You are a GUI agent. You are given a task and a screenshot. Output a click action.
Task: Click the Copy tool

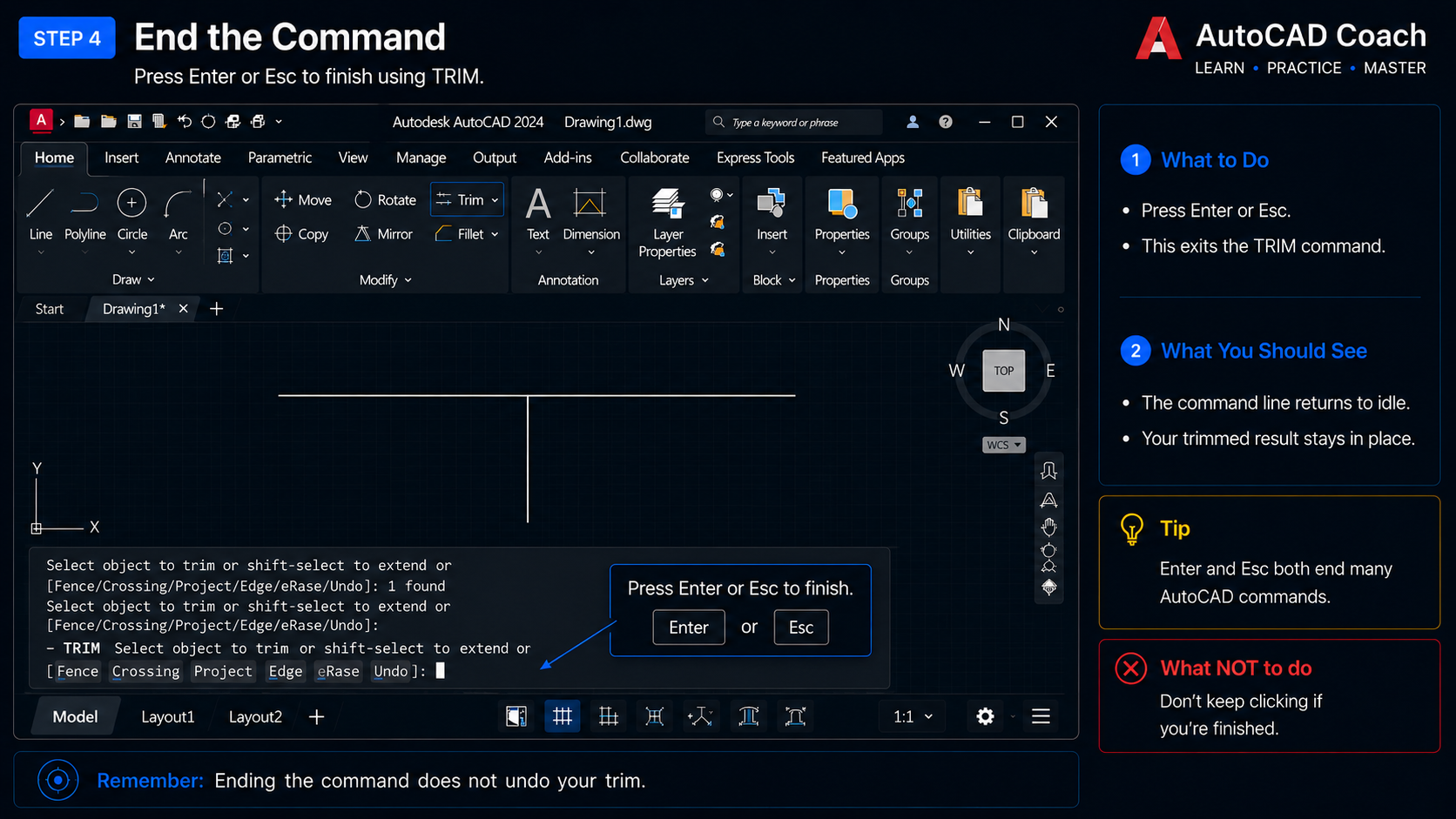(301, 234)
